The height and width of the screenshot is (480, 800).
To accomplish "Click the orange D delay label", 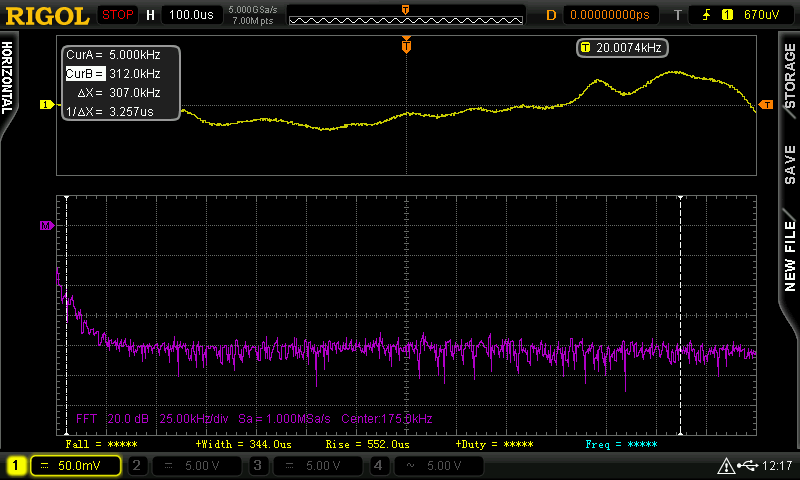I will [551, 15].
